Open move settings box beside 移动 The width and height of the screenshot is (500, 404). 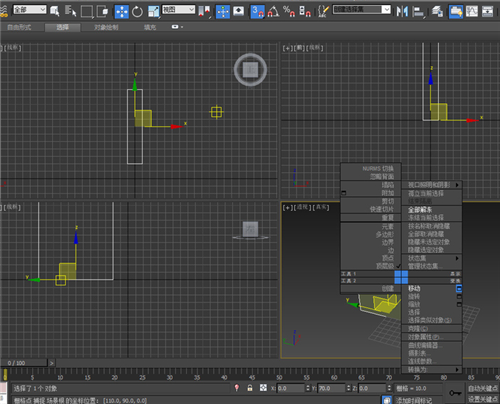pyautogui.click(x=459, y=288)
